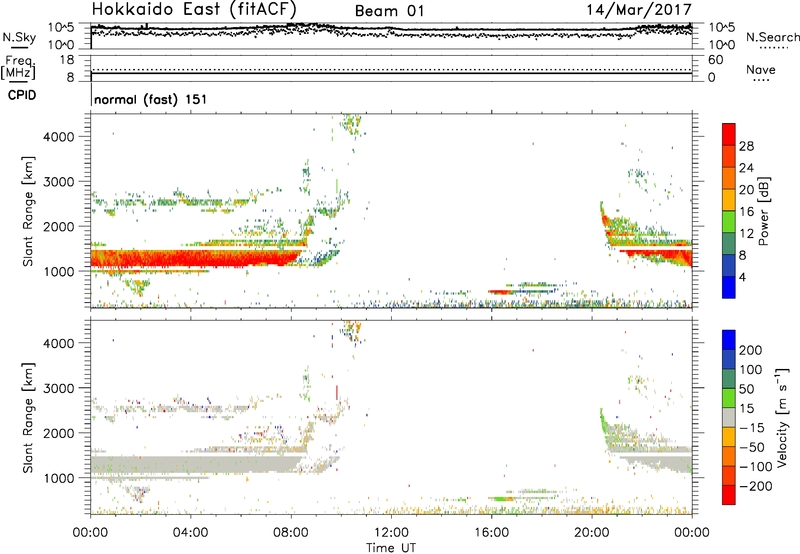Click the 'Freq. [MHz]' axis label
This screenshot has height=554, width=800.
pyautogui.click(x=18, y=68)
